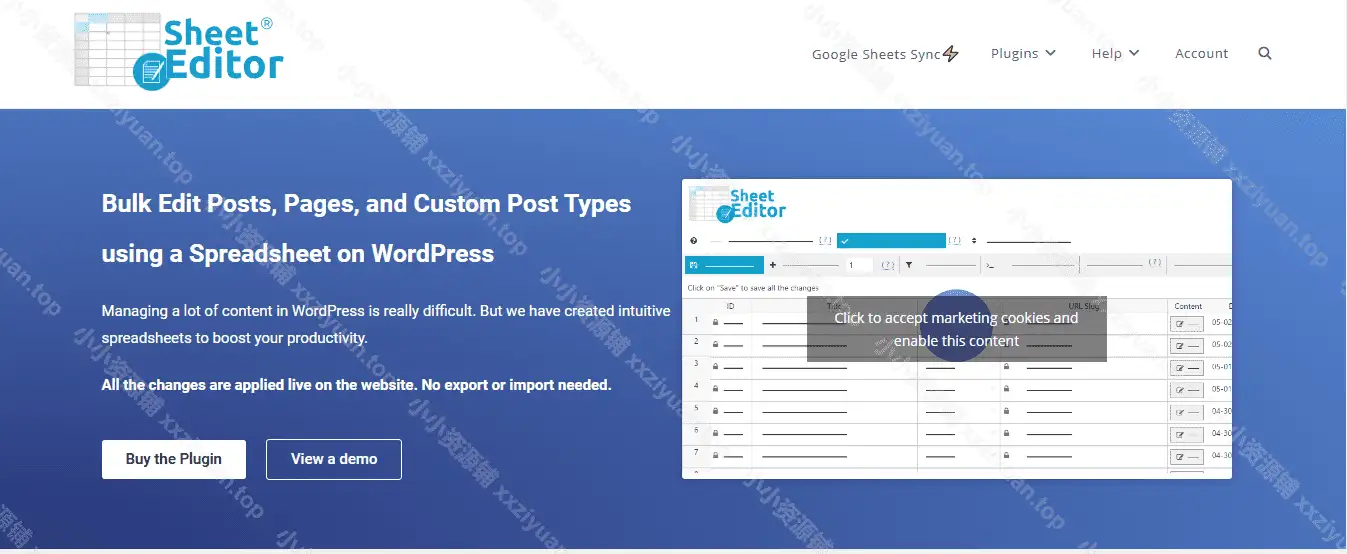
Task: Click the Sheet Editor logo inside the video preview
Action: 738,203
